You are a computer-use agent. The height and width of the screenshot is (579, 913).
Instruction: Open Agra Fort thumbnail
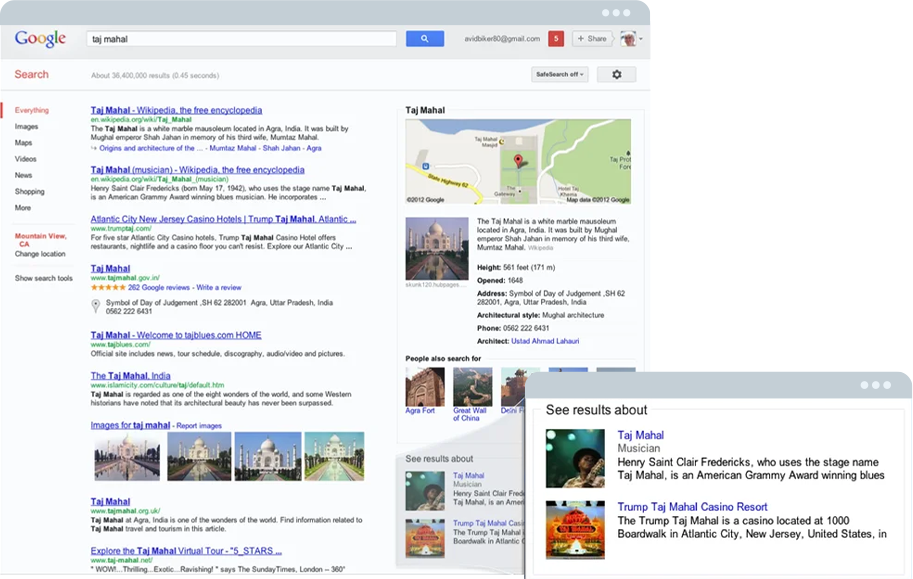424,387
